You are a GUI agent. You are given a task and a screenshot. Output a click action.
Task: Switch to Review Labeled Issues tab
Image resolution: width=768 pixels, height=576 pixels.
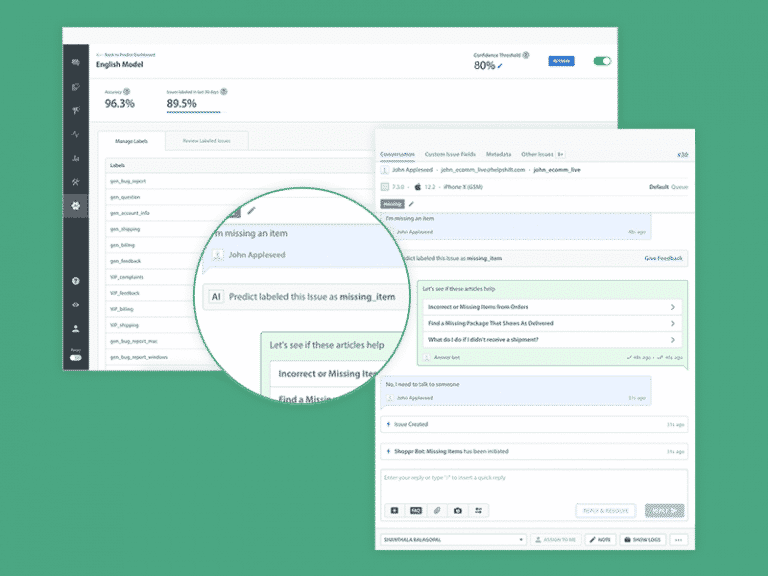coord(206,141)
